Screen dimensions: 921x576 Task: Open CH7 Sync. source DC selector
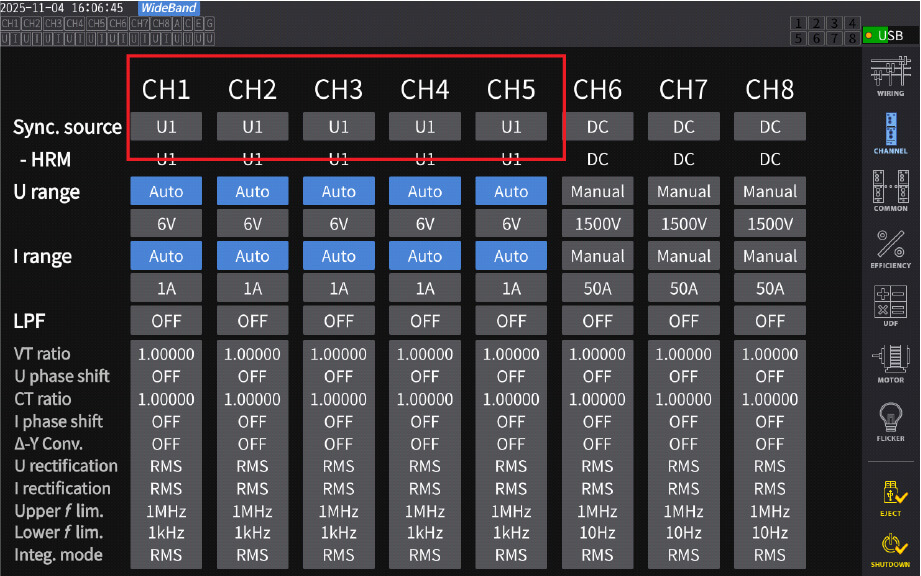point(683,127)
